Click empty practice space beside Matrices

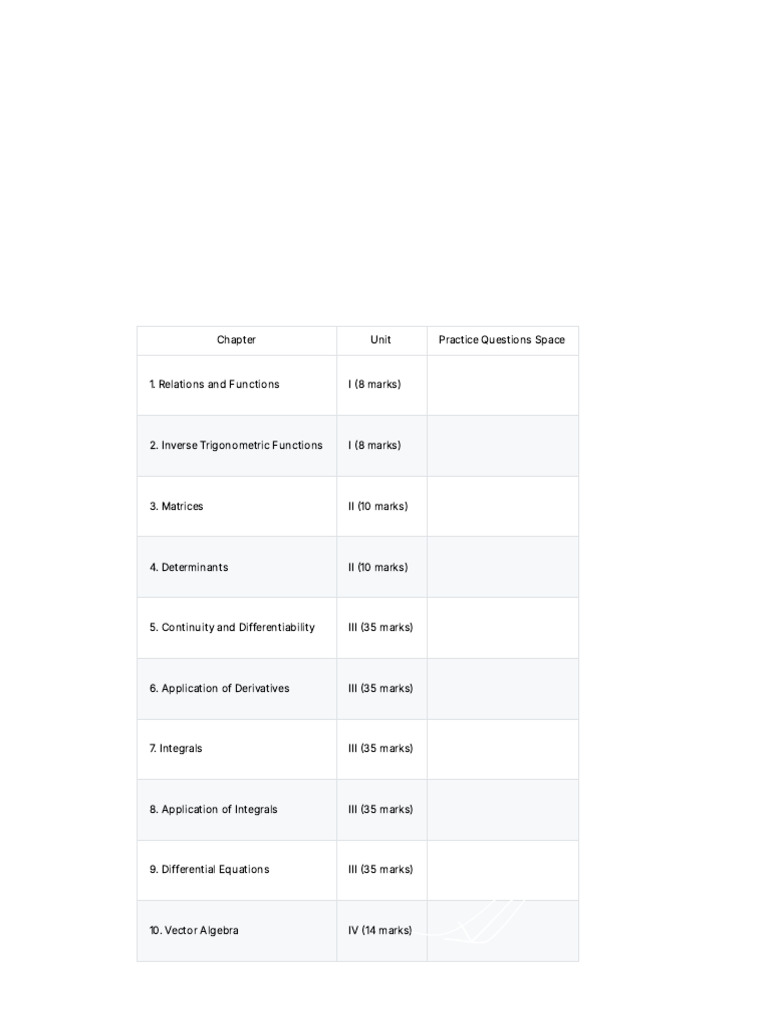click(x=502, y=507)
